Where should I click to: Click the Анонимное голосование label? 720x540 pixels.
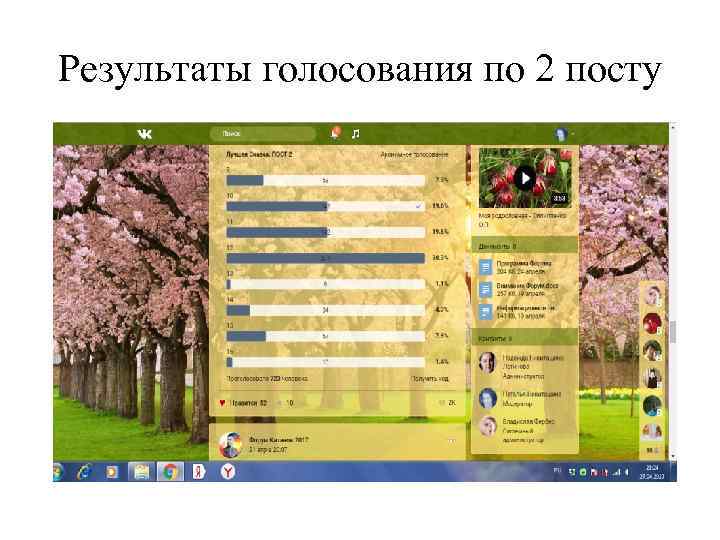pyautogui.click(x=414, y=155)
